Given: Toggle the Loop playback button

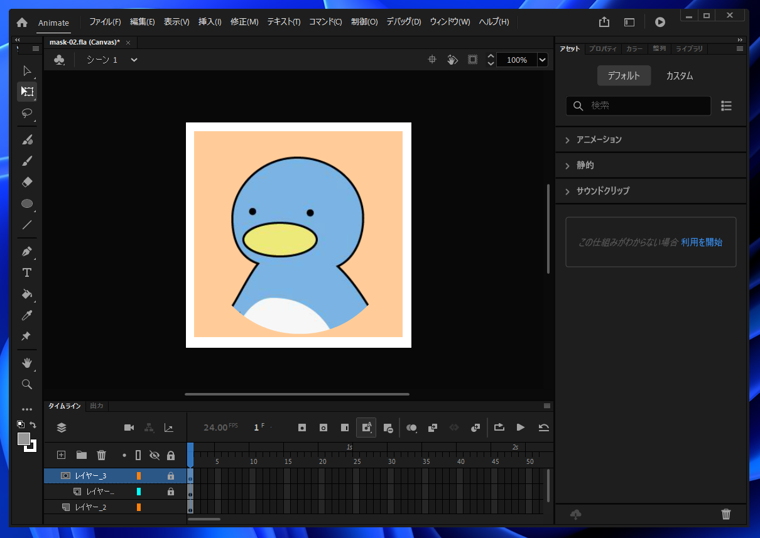Looking at the screenshot, I should point(499,427).
